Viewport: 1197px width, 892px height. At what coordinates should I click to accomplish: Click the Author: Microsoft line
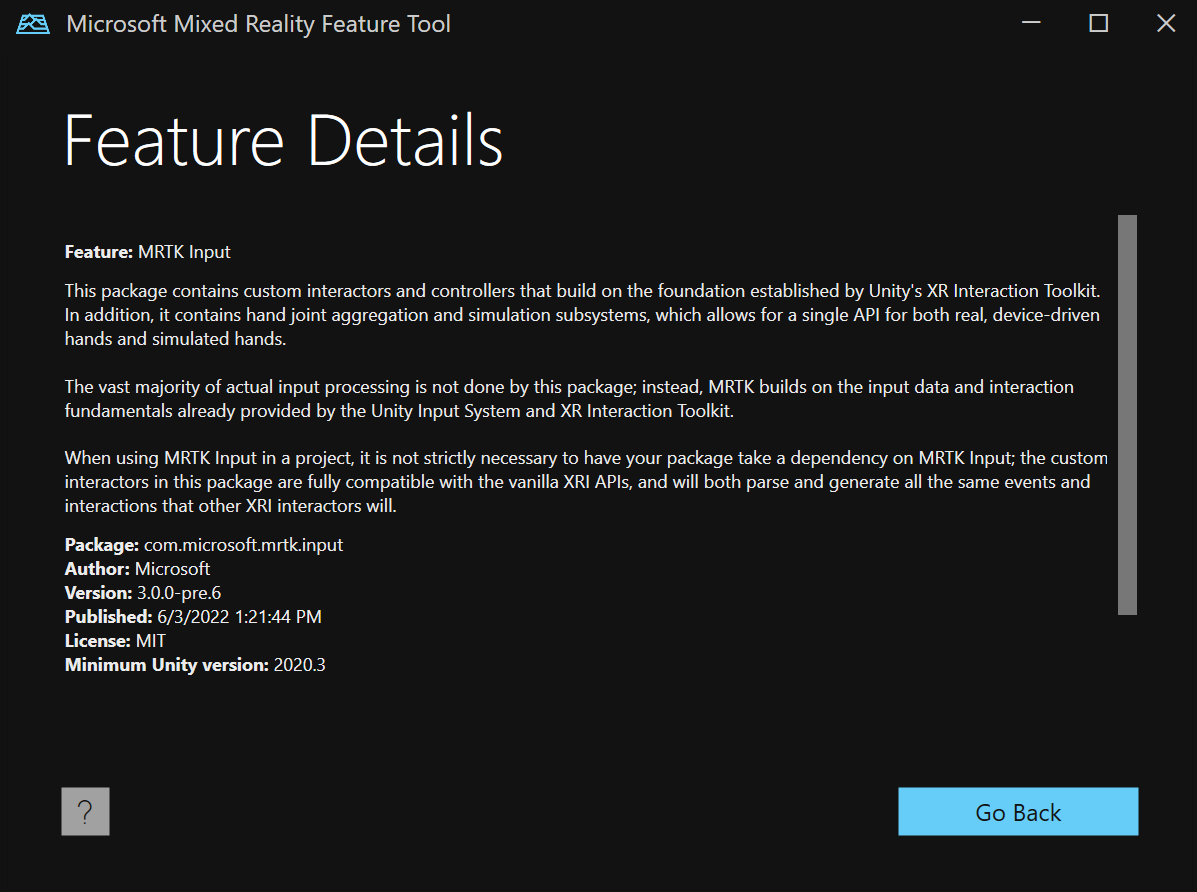(138, 569)
